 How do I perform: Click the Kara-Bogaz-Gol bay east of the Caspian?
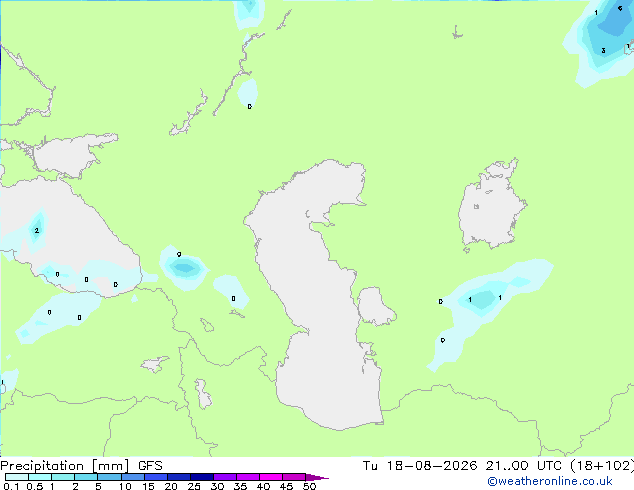pyautogui.click(x=374, y=306)
